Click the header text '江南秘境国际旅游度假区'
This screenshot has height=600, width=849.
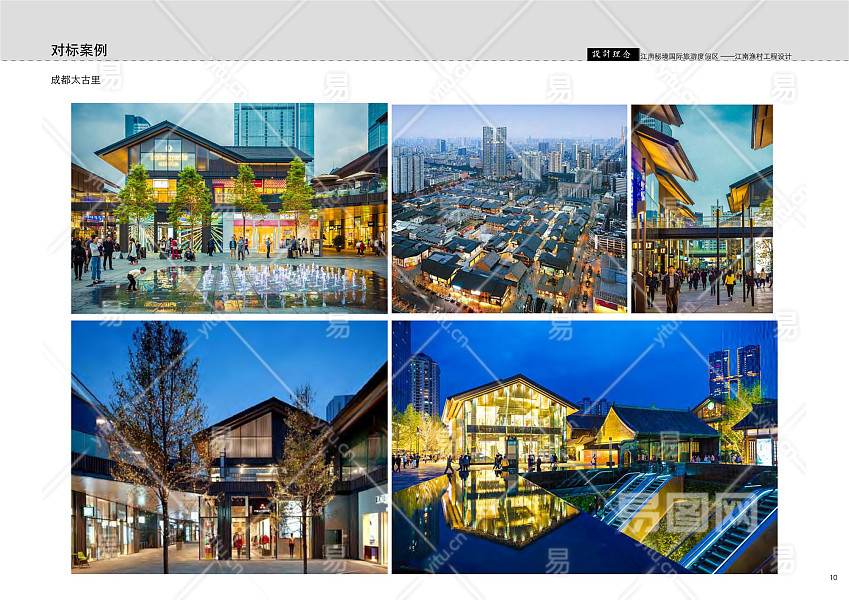click(x=679, y=56)
